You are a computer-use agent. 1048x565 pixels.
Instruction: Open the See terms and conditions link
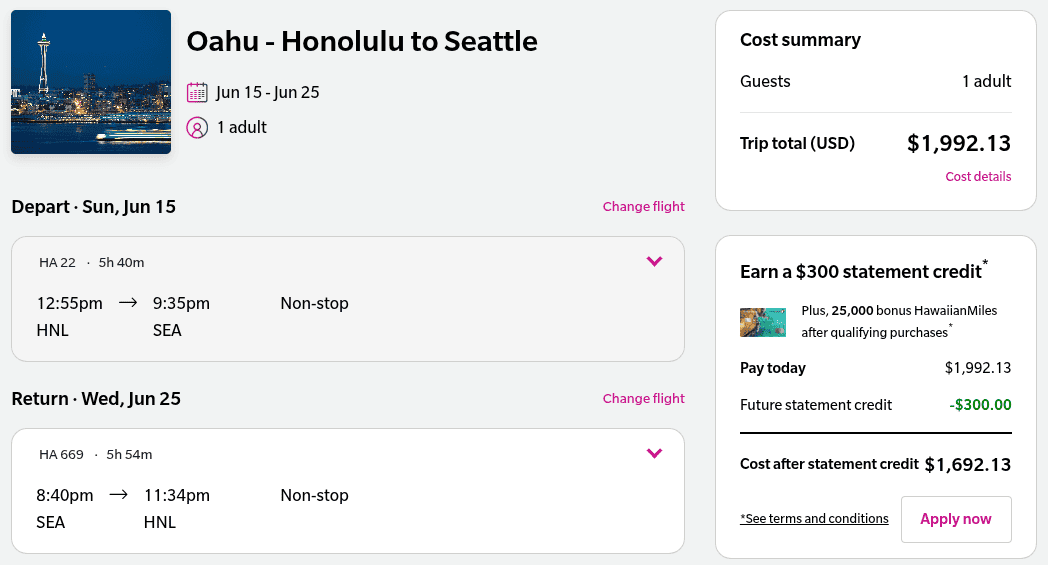click(x=814, y=519)
